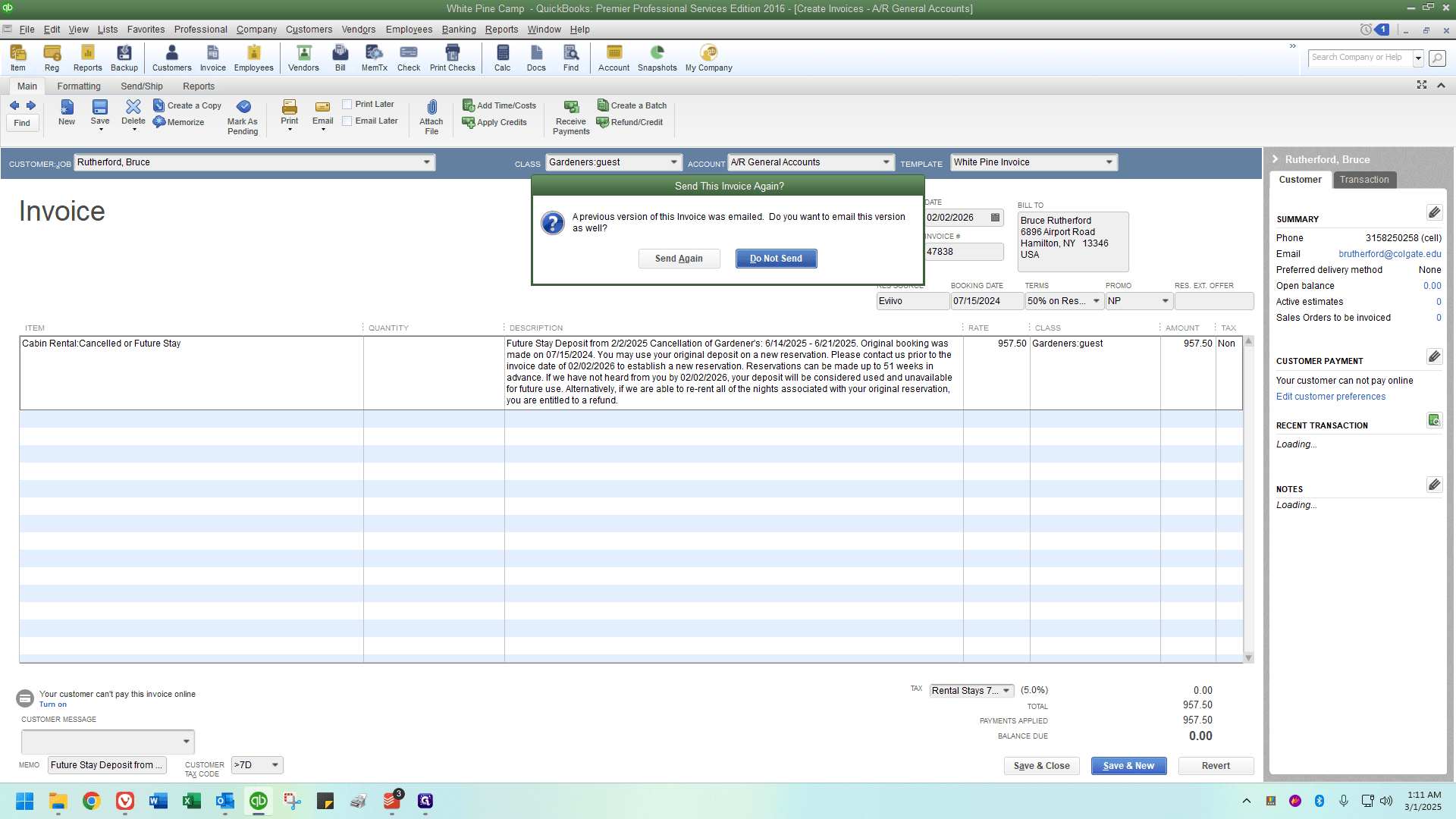Viewport: 1456px width, 819px height.
Task: Open the Reg register icon
Action: pos(52,58)
